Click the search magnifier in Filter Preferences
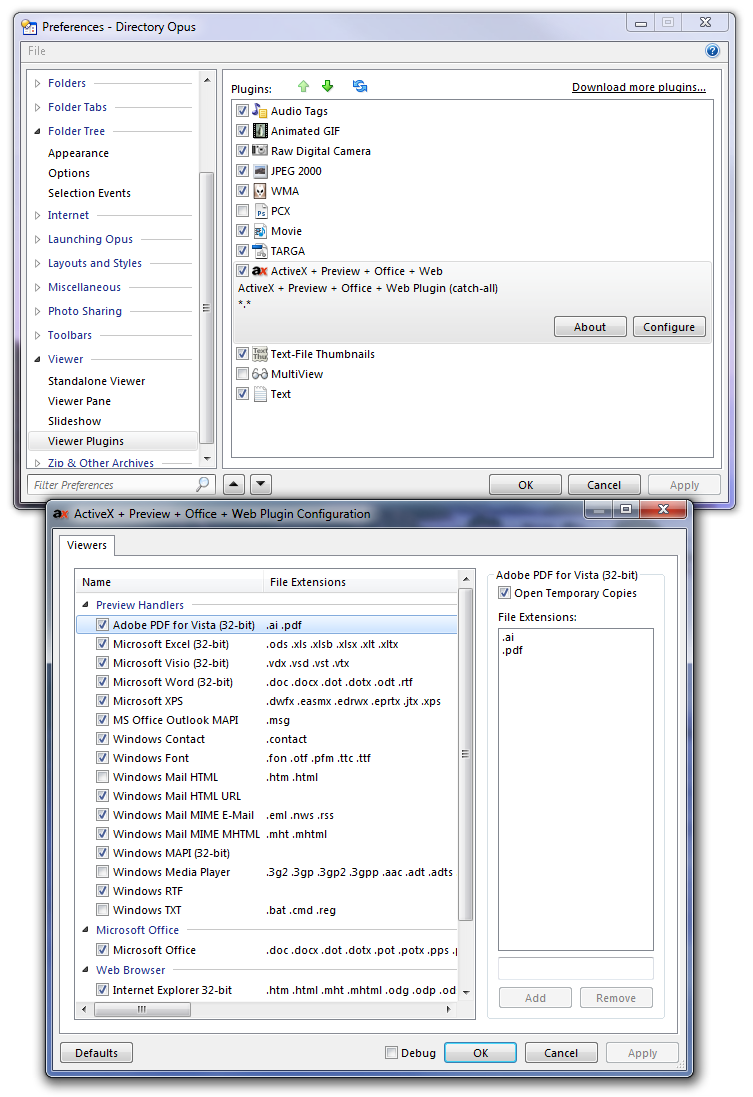 pyautogui.click(x=203, y=483)
